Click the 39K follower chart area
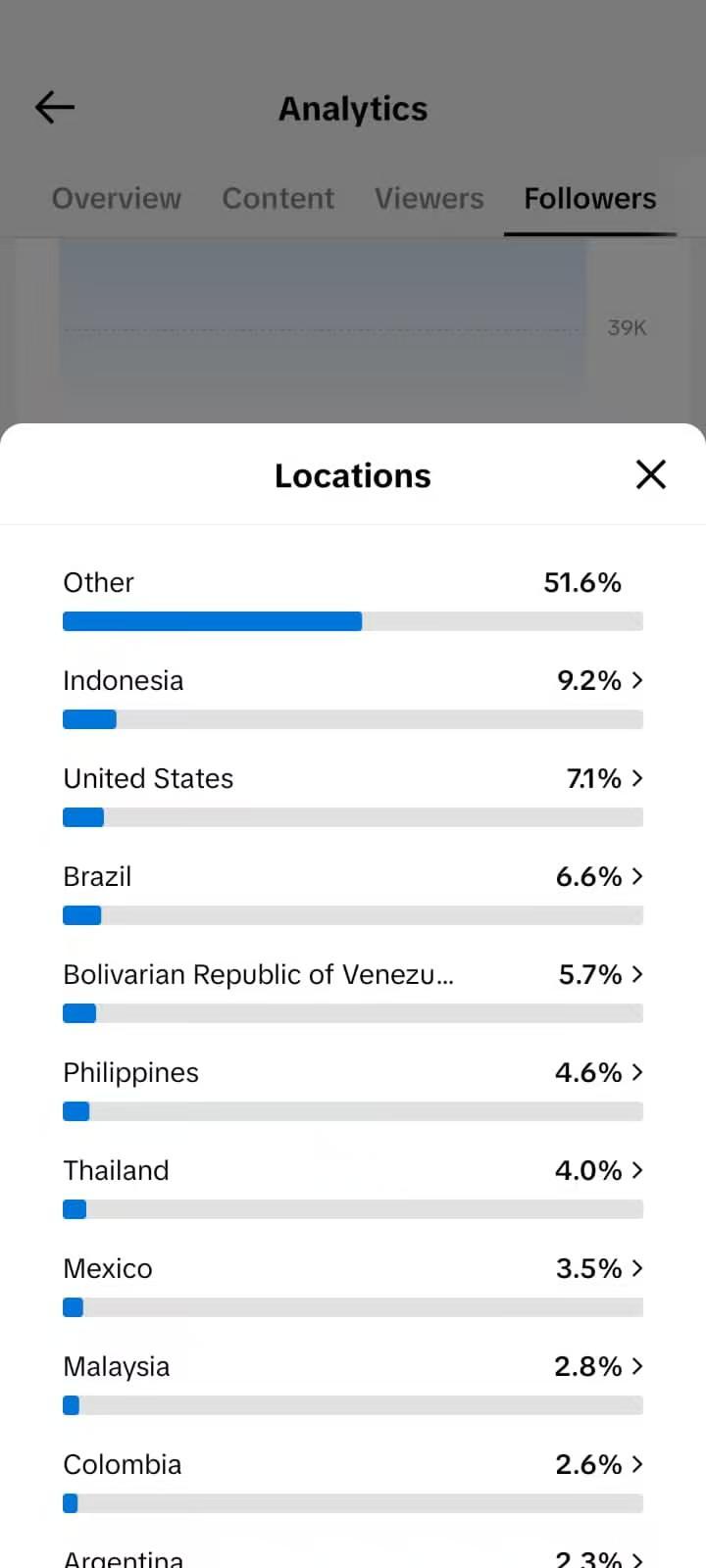Viewport: 706px width, 1568px height. point(323,312)
